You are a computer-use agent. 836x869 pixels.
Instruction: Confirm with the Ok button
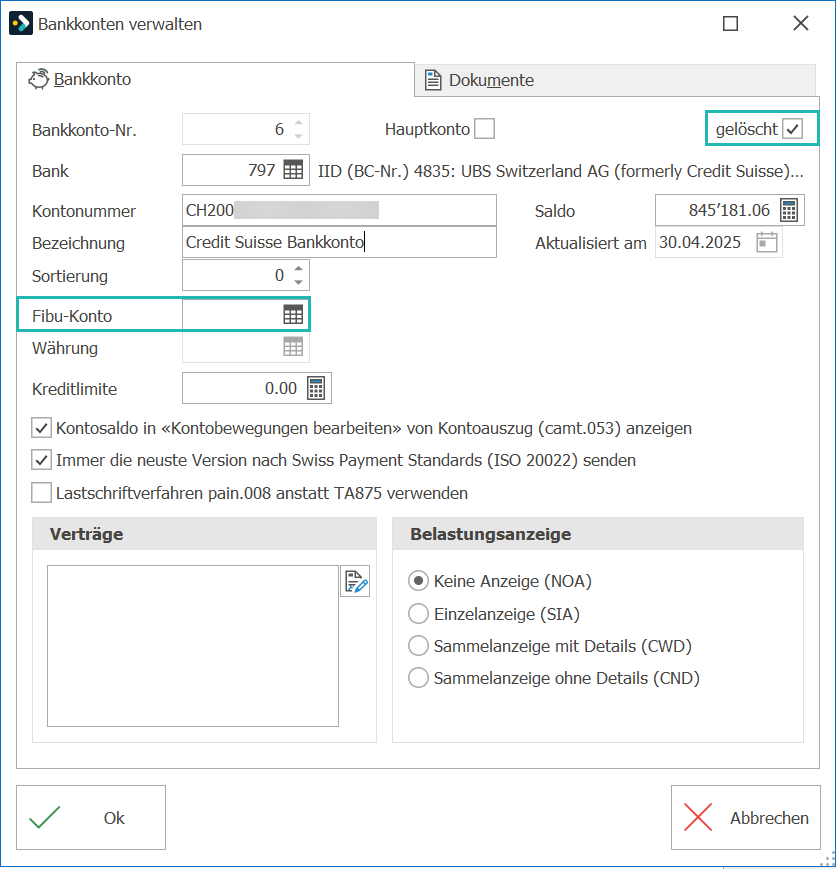[91, 817]
